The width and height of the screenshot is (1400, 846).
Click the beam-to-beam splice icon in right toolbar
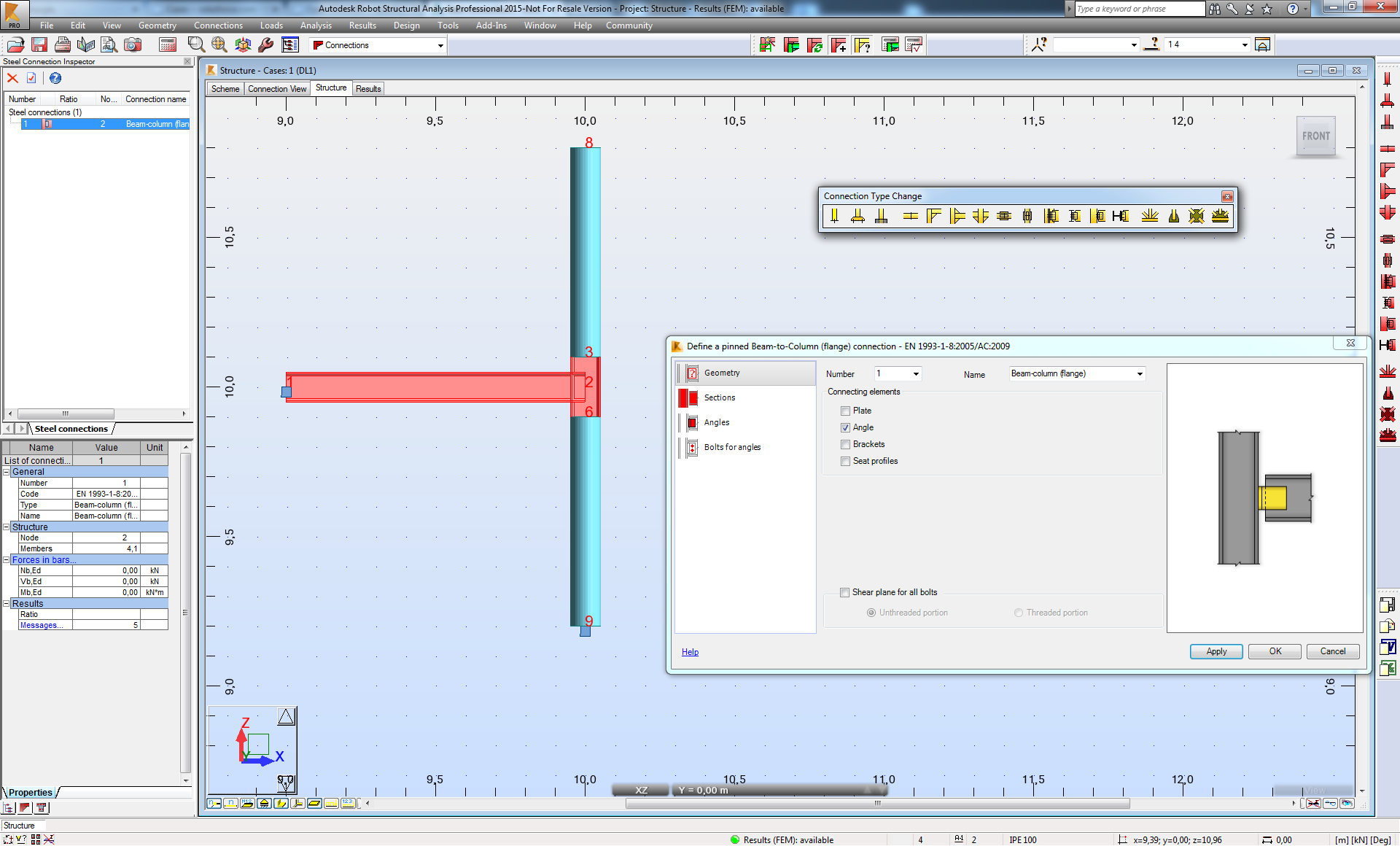pyautogui.click(x=1388, y=148)
